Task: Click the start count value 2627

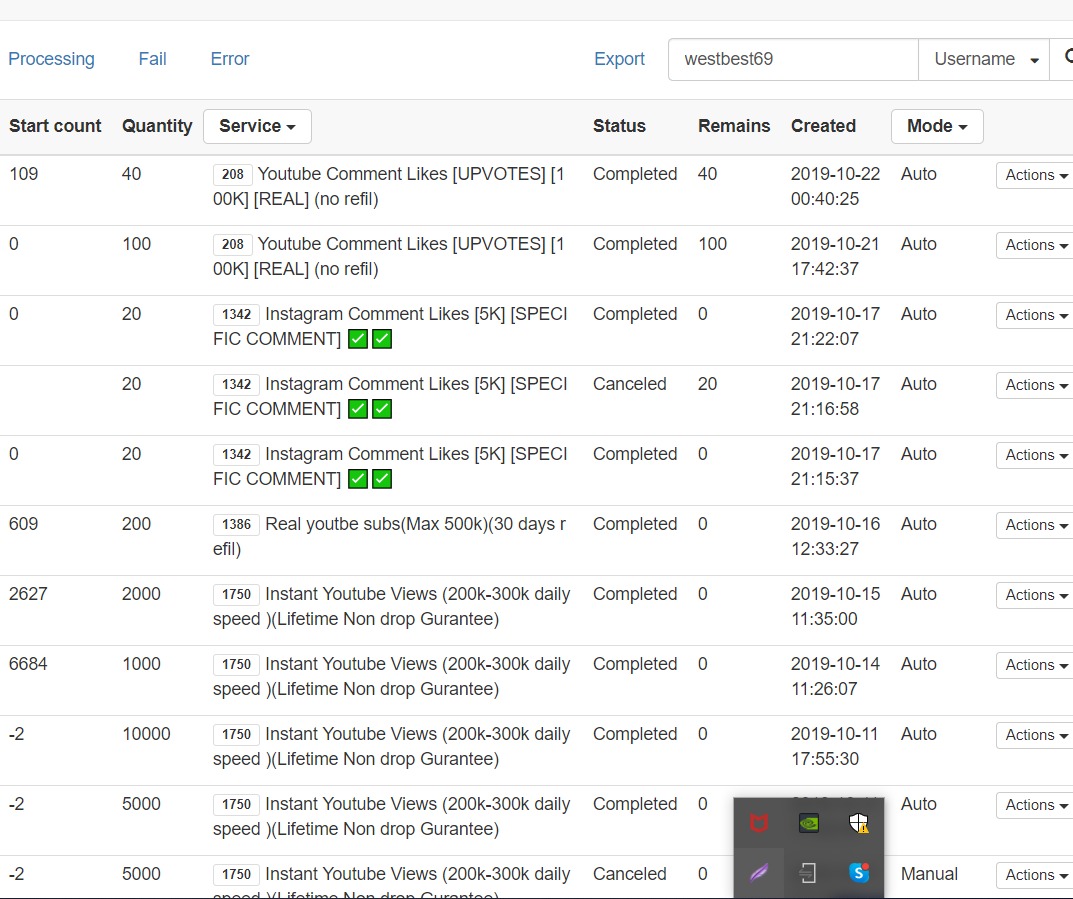Action: point(28,594)
